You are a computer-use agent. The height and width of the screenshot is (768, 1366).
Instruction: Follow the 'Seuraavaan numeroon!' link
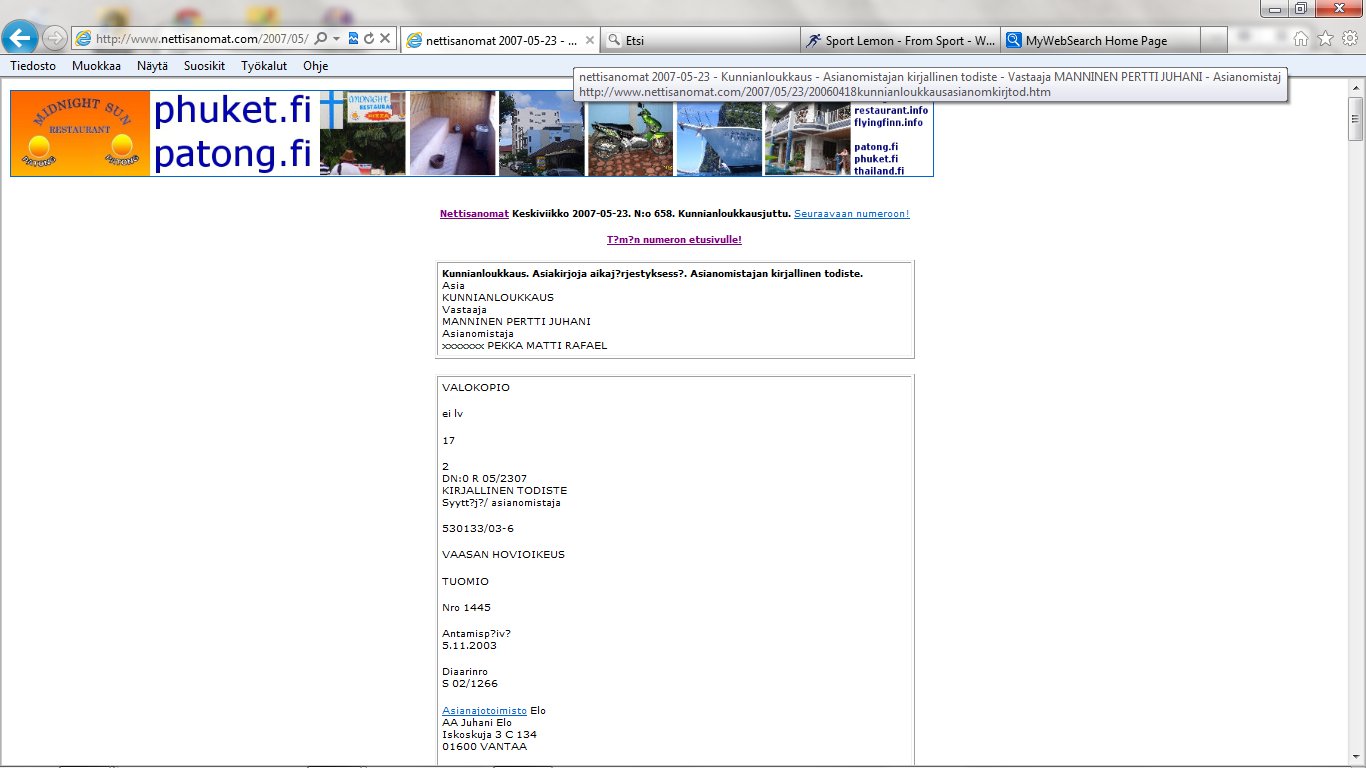851,214
